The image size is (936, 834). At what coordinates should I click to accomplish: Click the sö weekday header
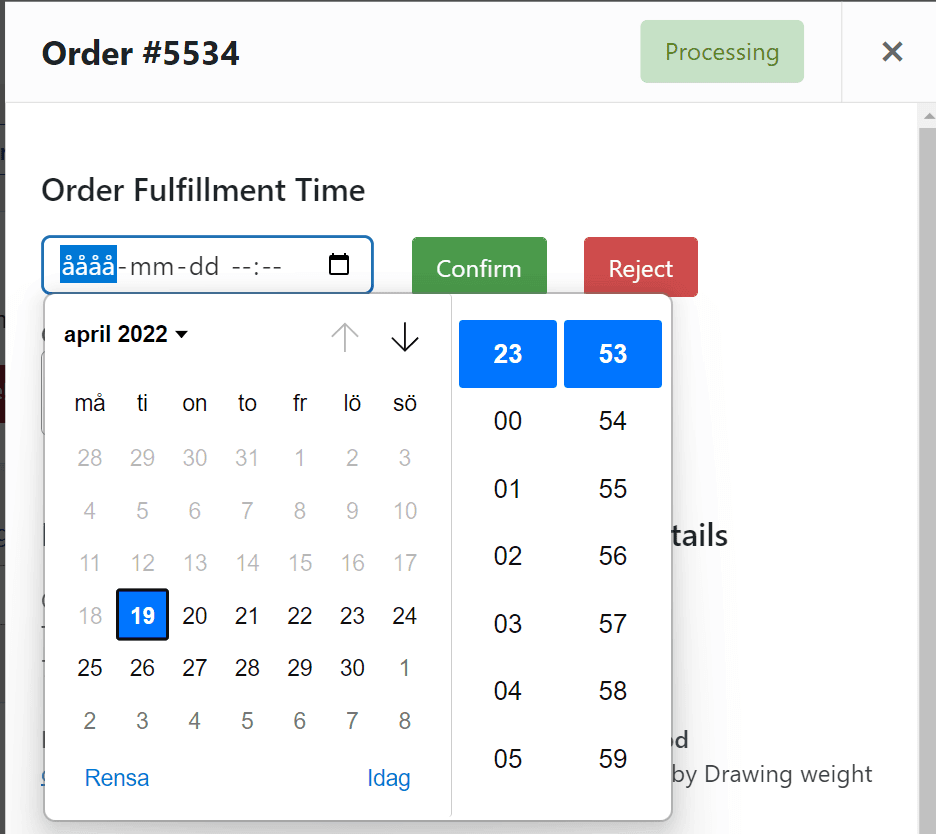tap(405, 403)
